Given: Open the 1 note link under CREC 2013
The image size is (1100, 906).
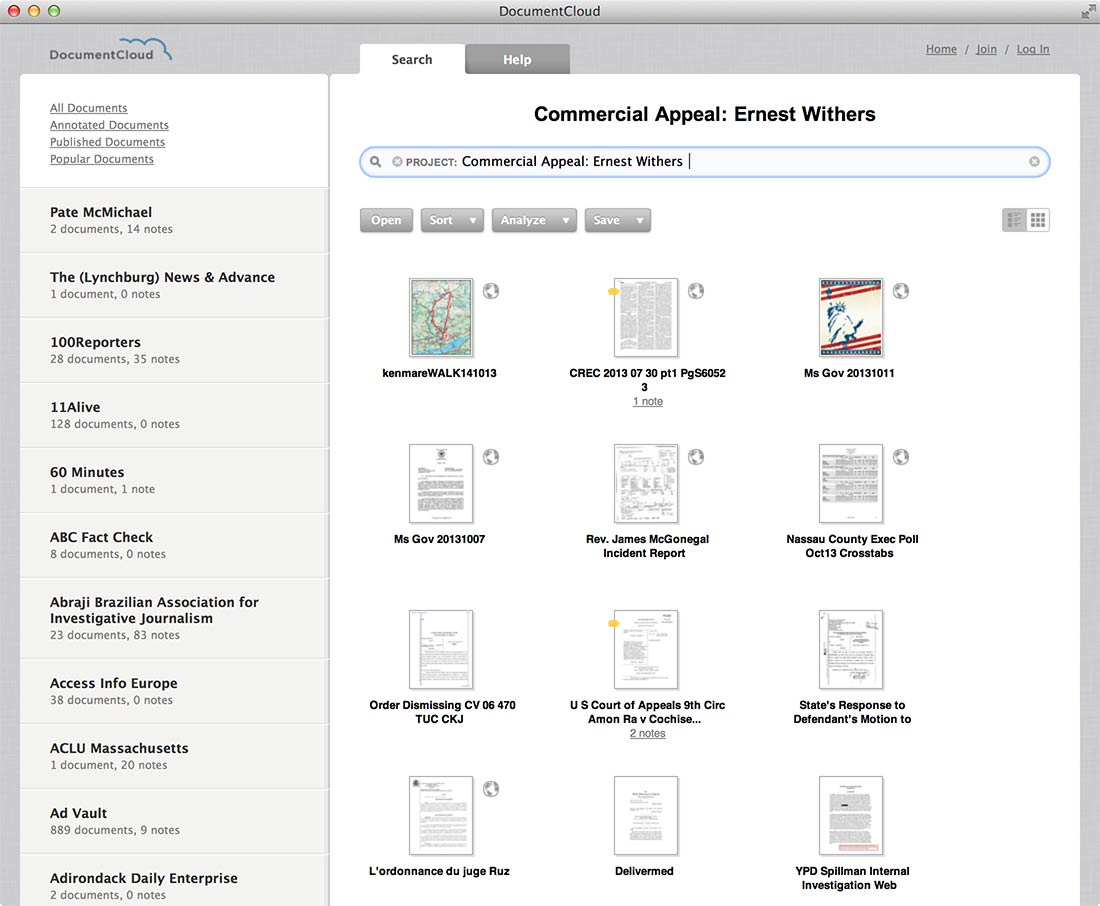Looking at the screenshot, I should (647, 401).
